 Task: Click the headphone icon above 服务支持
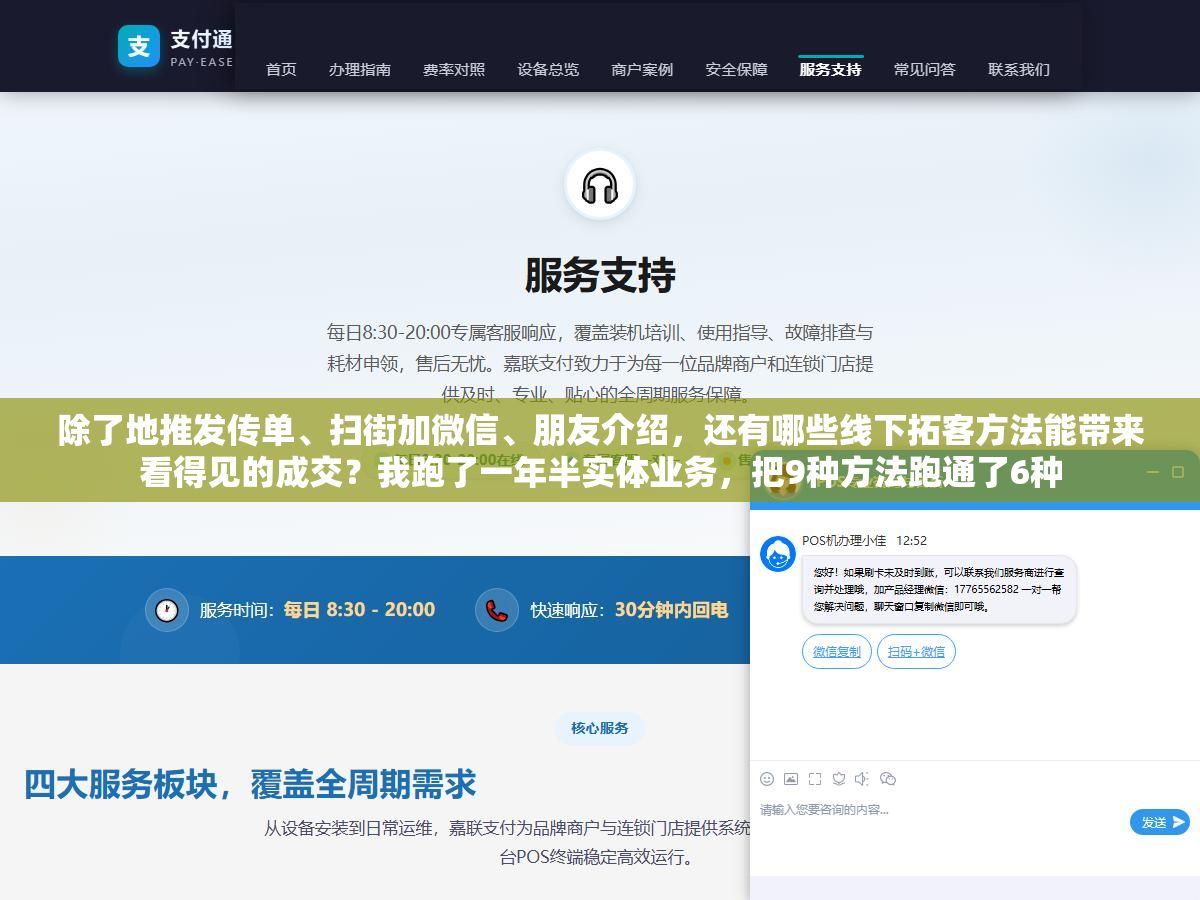(600, 186)
